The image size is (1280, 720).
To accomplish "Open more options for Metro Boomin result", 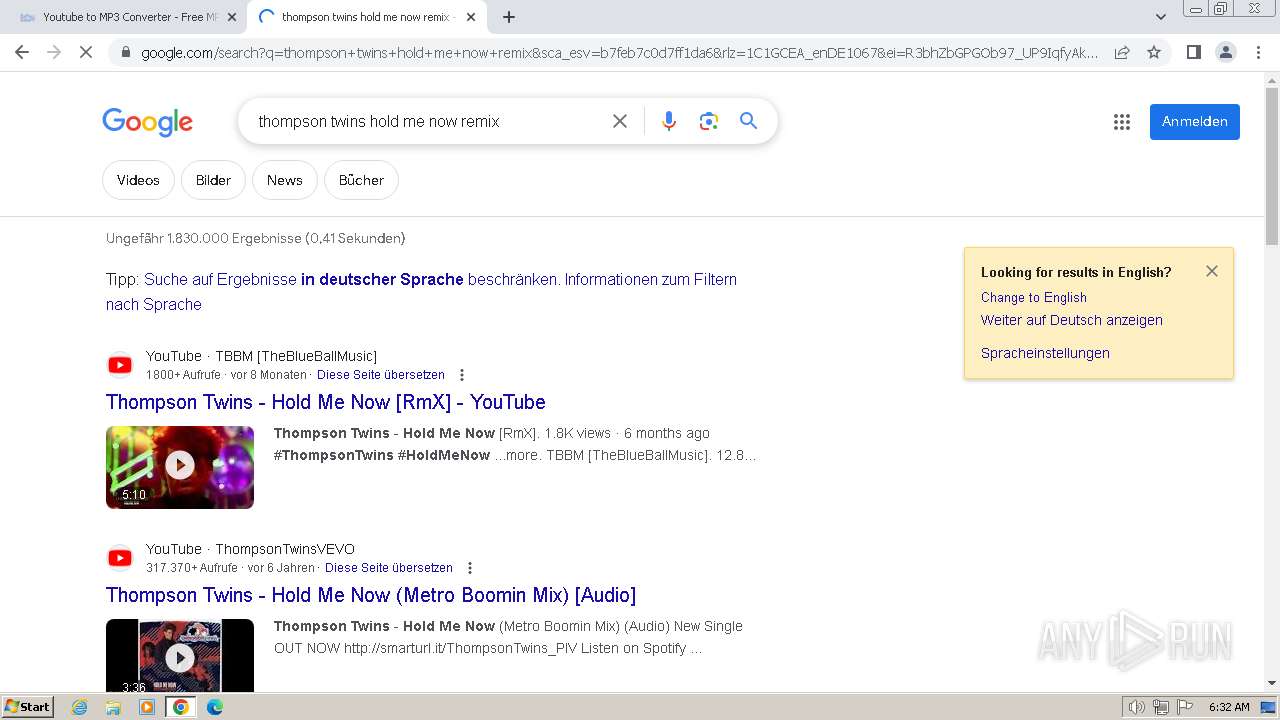I will click(470, 568).
